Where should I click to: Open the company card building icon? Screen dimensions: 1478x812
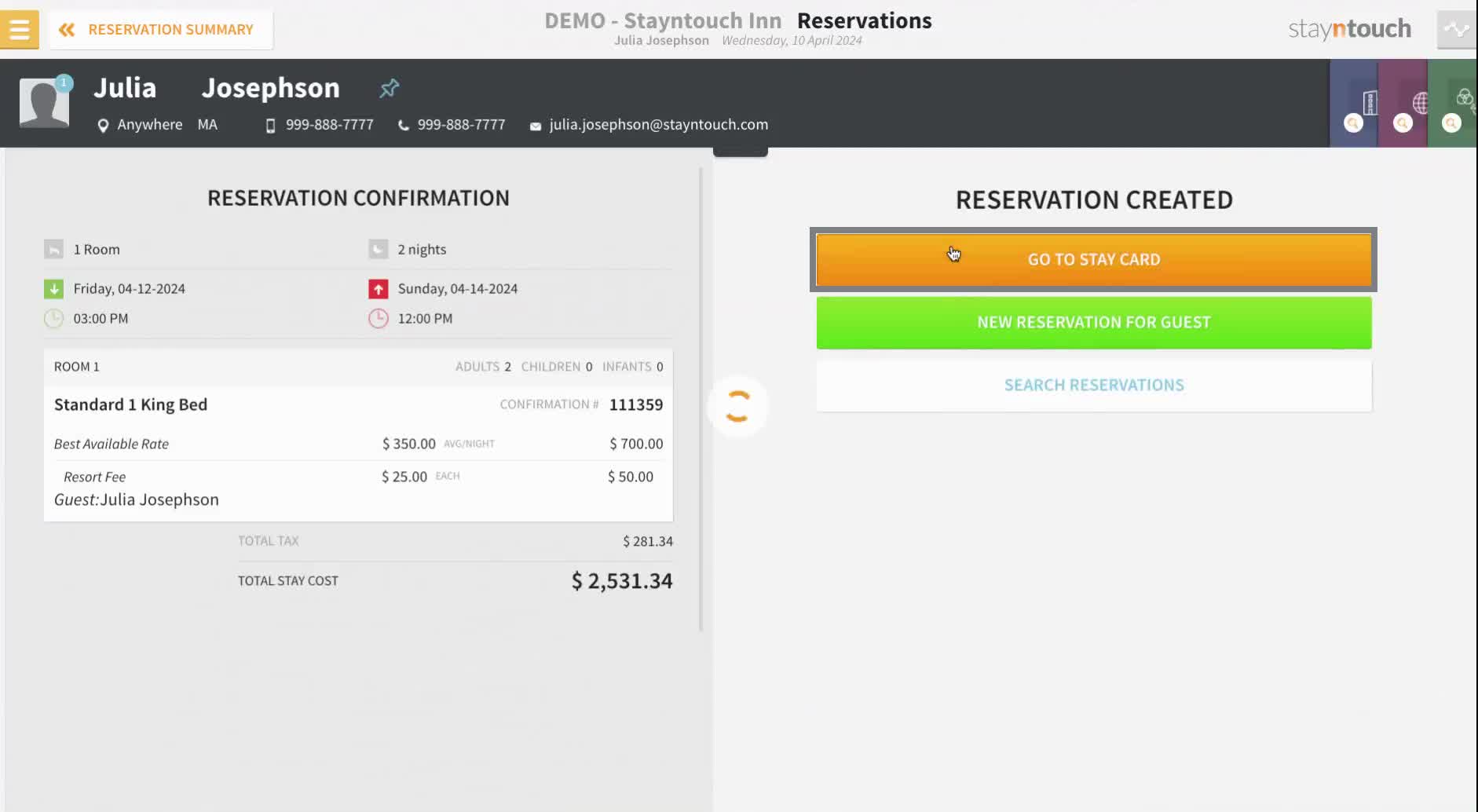pyautogui.click(x=1370, y=102)
